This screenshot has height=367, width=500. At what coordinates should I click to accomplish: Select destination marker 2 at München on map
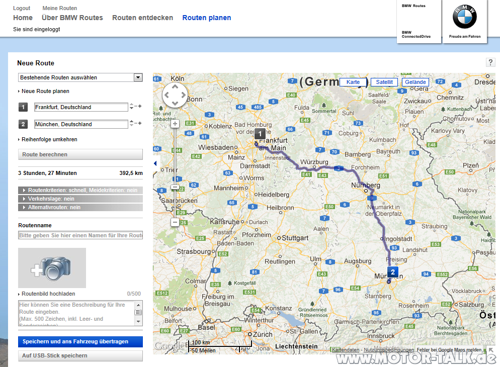pos(393,272)
